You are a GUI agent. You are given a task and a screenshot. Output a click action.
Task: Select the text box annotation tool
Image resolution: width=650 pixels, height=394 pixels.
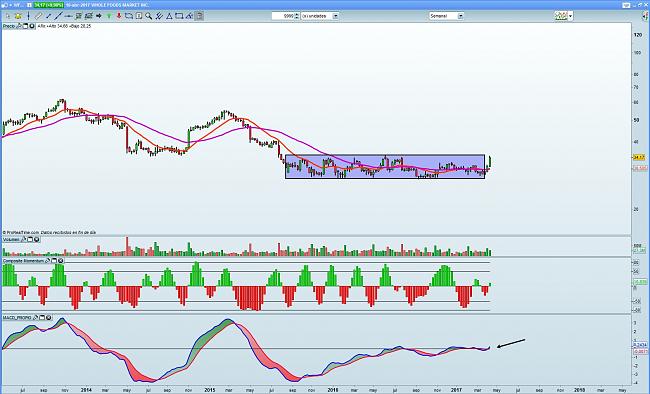pos(139,16)
